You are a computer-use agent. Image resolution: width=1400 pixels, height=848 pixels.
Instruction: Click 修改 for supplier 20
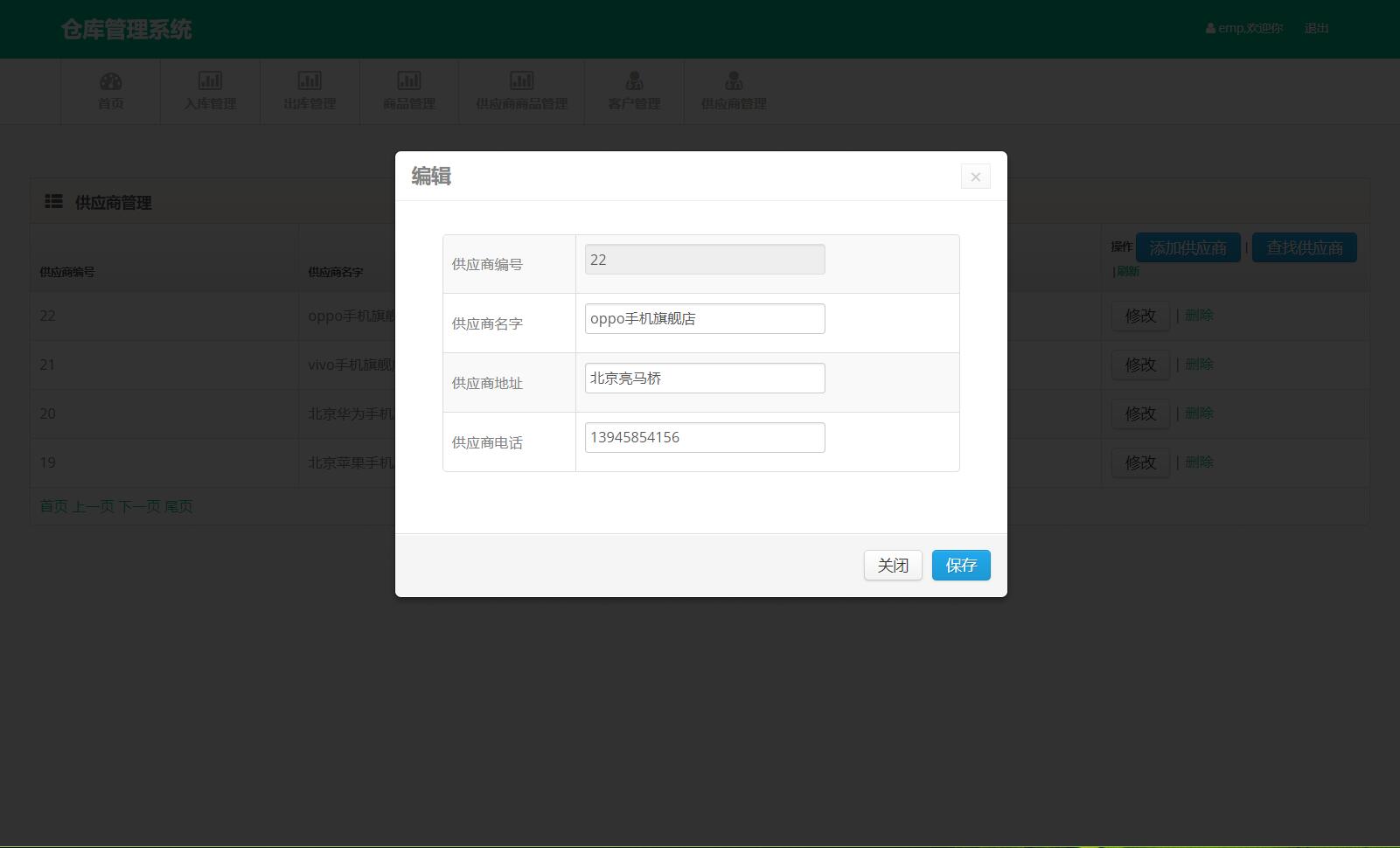(x=1140, y=414)
